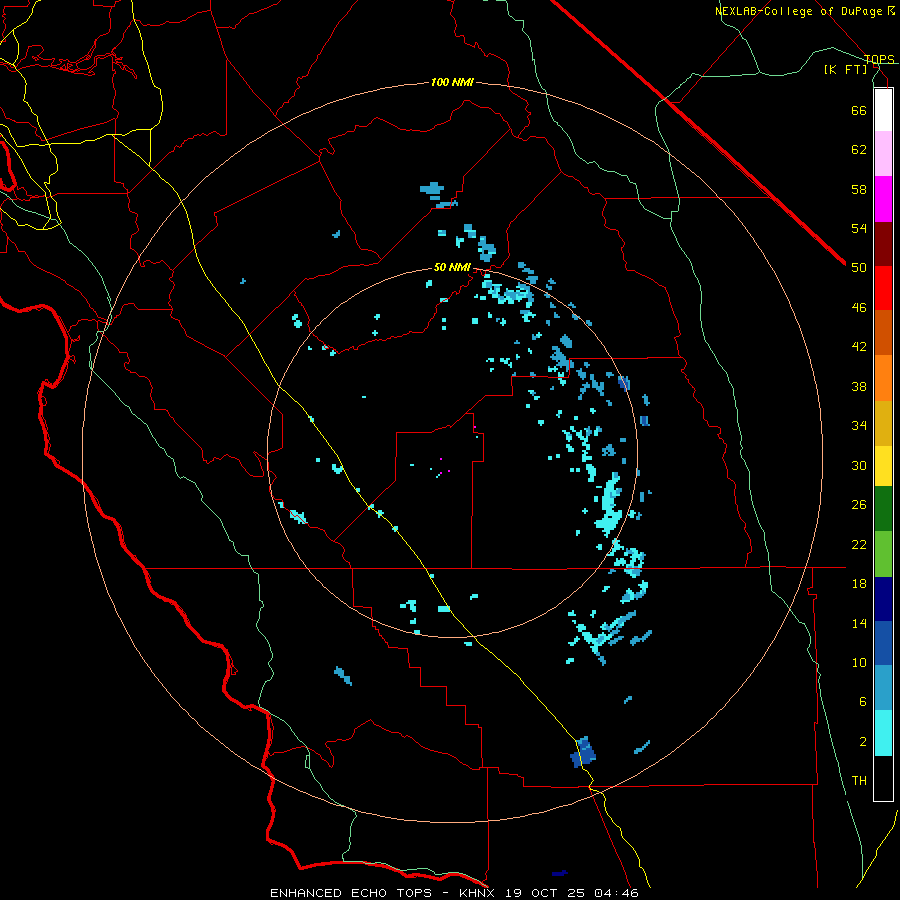Viewport: 900px width, 900px height.
Task: Click the light blue 6-10 K FT swatch
Action: [x=883, y=688]
